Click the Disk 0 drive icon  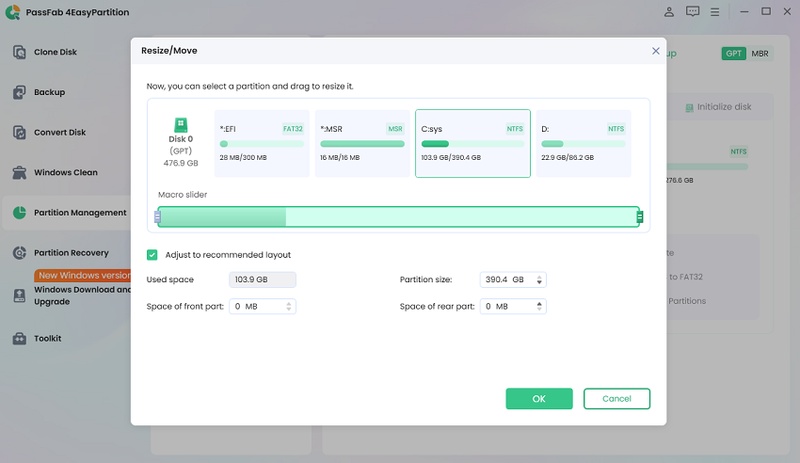181,125
